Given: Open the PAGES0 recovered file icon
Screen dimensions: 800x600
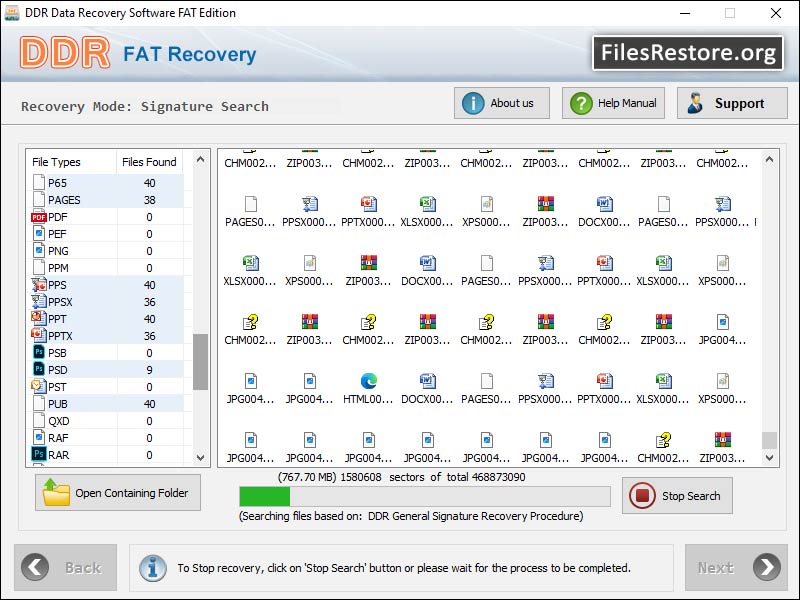Looking at the screenshot, I should [250, 205].
